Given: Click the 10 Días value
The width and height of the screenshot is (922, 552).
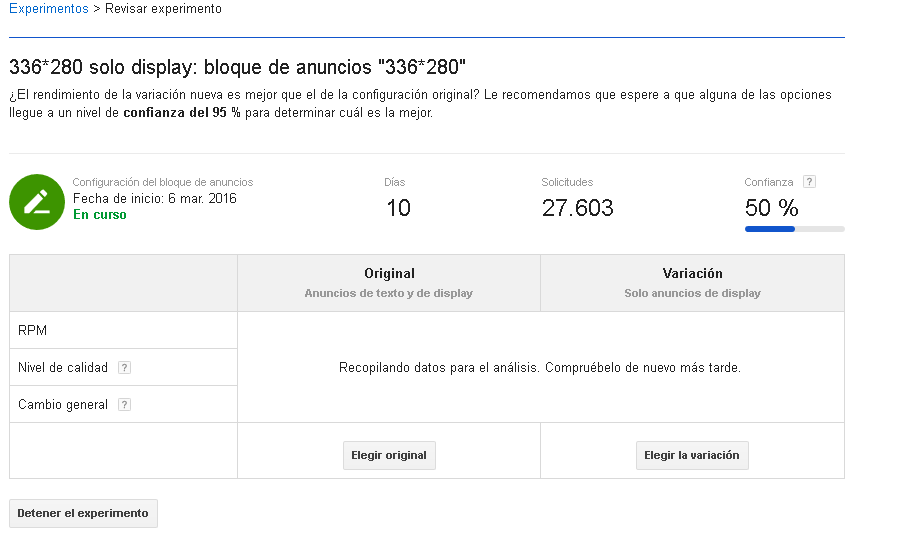Looking at the screenshot, I should [398, 208].
